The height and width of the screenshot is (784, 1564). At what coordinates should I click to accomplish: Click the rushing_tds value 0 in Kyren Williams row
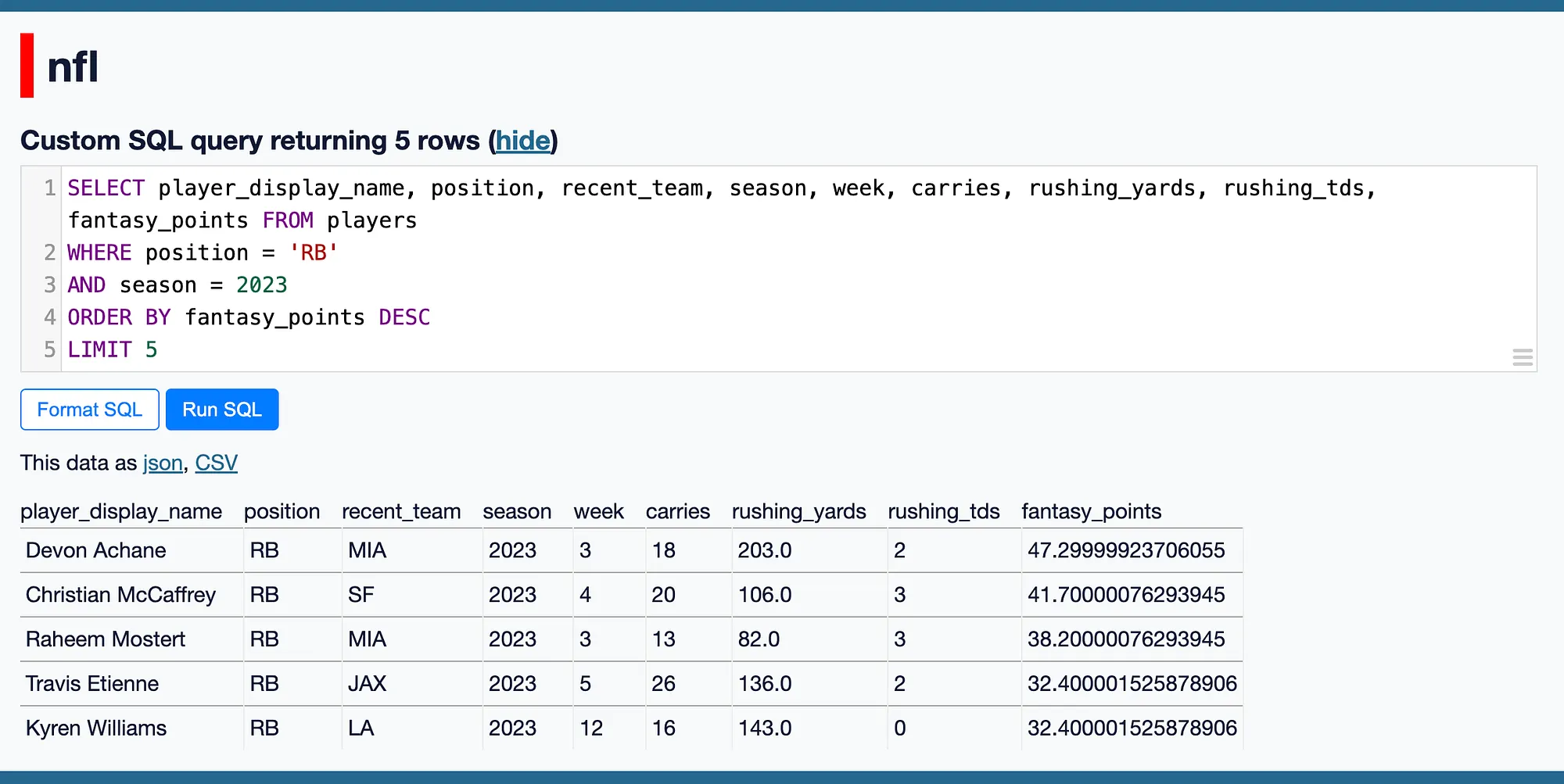tap(900, 729)
